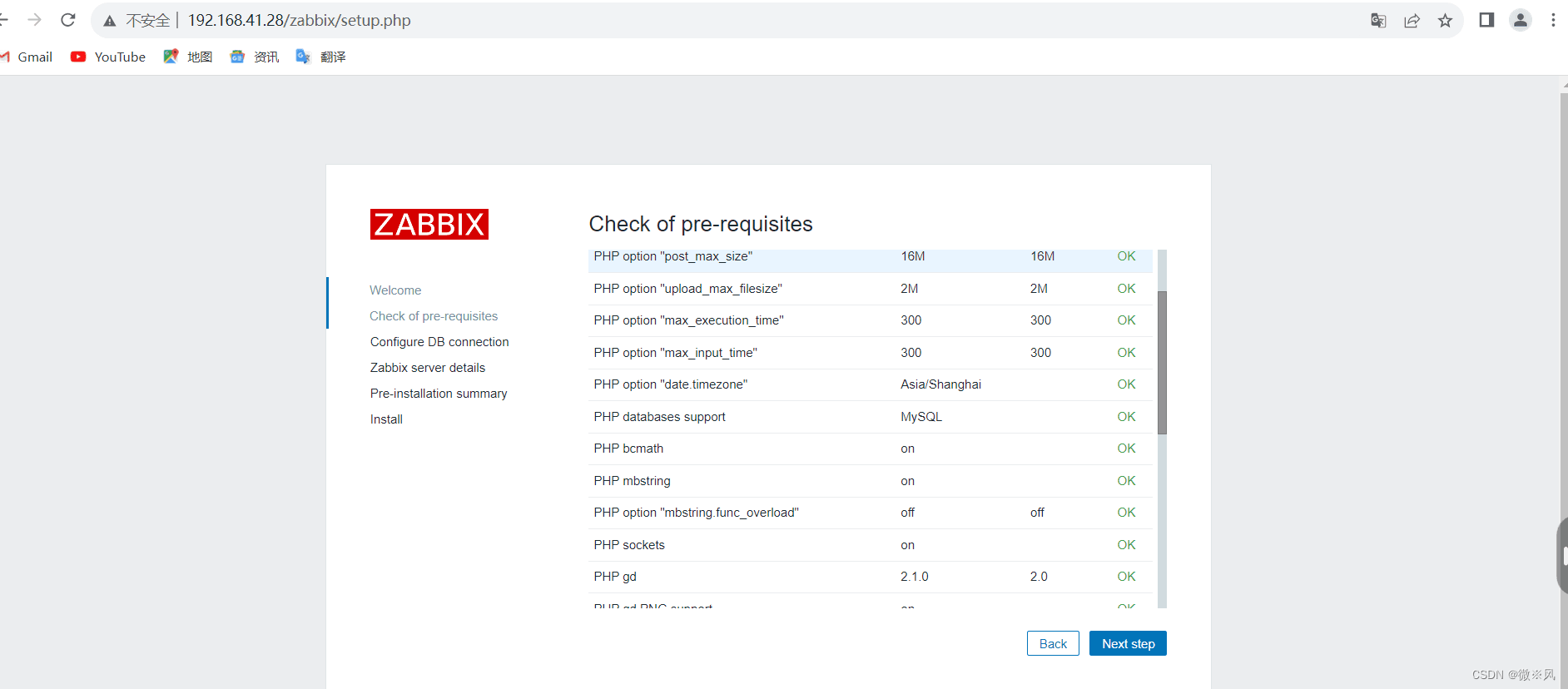The width and height of the screenshot is (1568, 689).
Task: Select Configure DB connection step
Action: 439,342
